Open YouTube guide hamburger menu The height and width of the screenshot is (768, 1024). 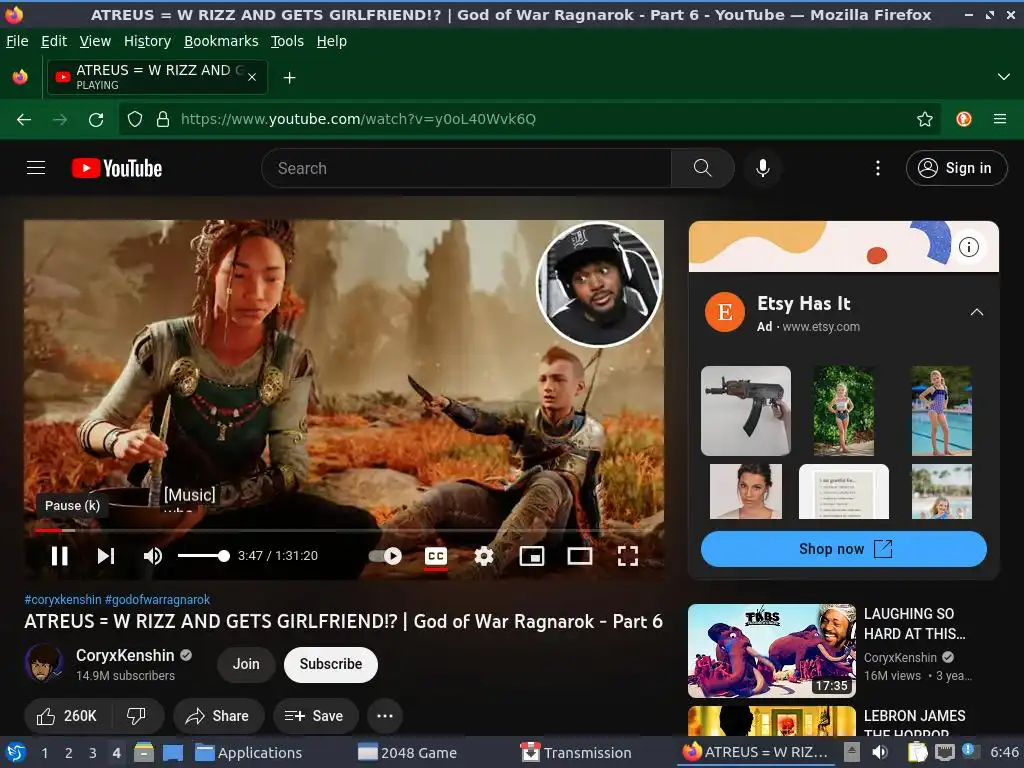point(36,168)
